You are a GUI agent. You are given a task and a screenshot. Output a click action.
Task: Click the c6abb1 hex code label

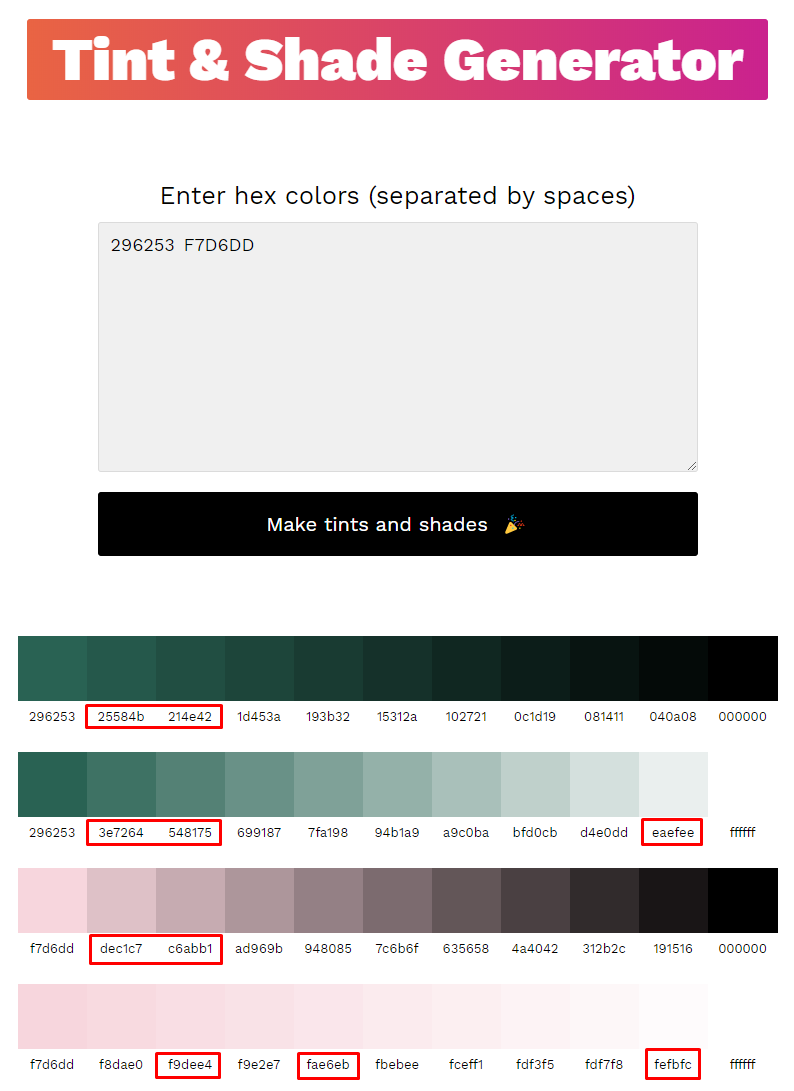point(190,948)
